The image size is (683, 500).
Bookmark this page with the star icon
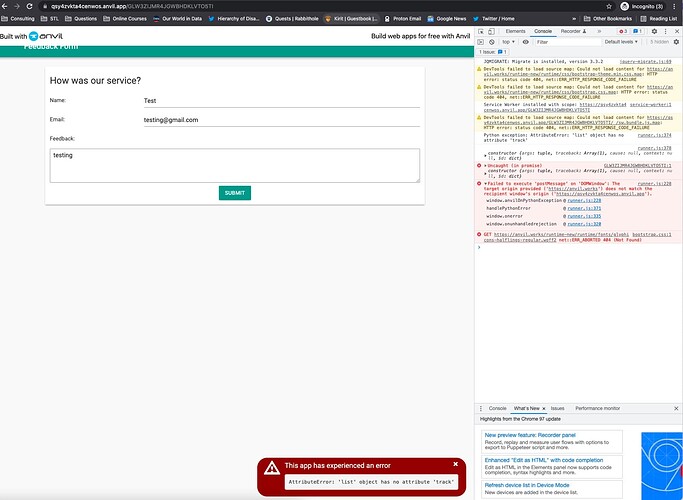point(609,6)
